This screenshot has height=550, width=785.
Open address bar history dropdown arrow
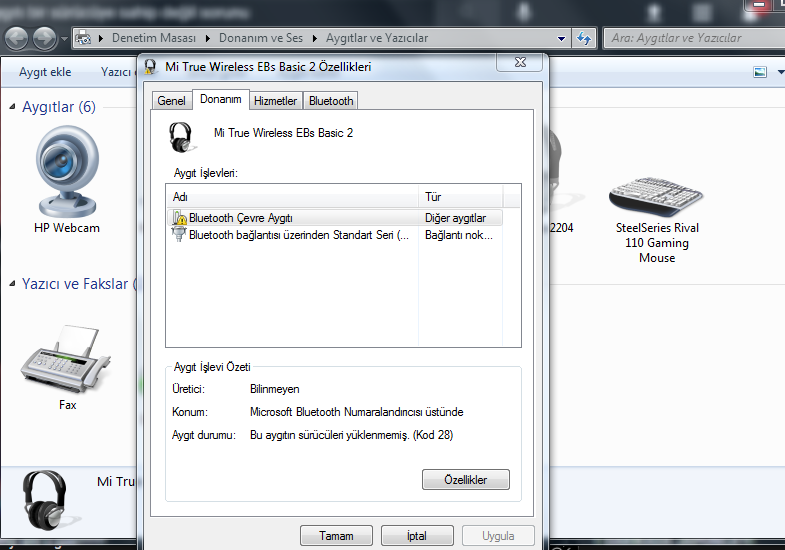tap(561, 39)
